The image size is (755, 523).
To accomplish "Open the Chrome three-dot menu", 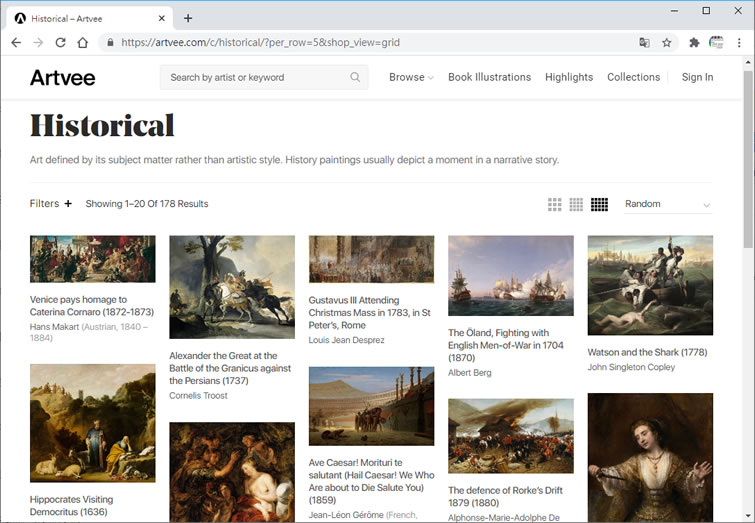I will click(739, 42).
